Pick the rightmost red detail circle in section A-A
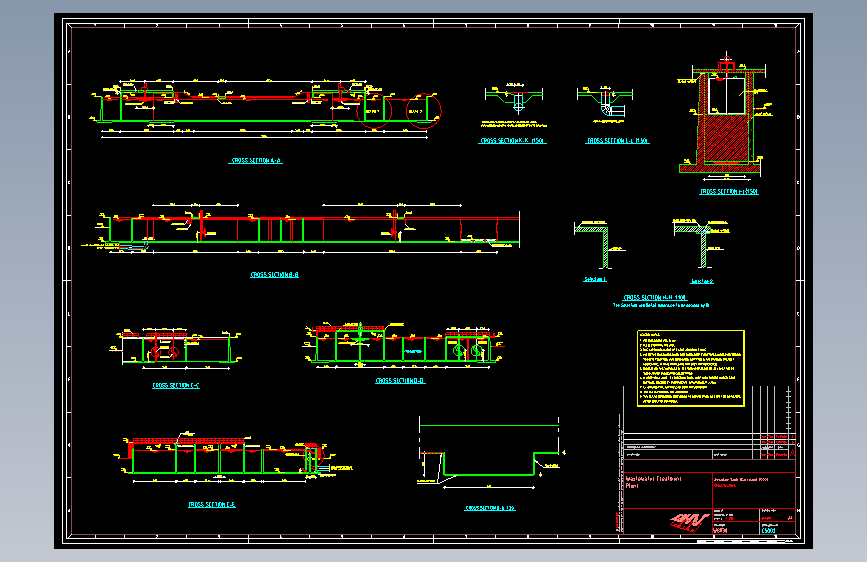 click(x=424, y=111)
